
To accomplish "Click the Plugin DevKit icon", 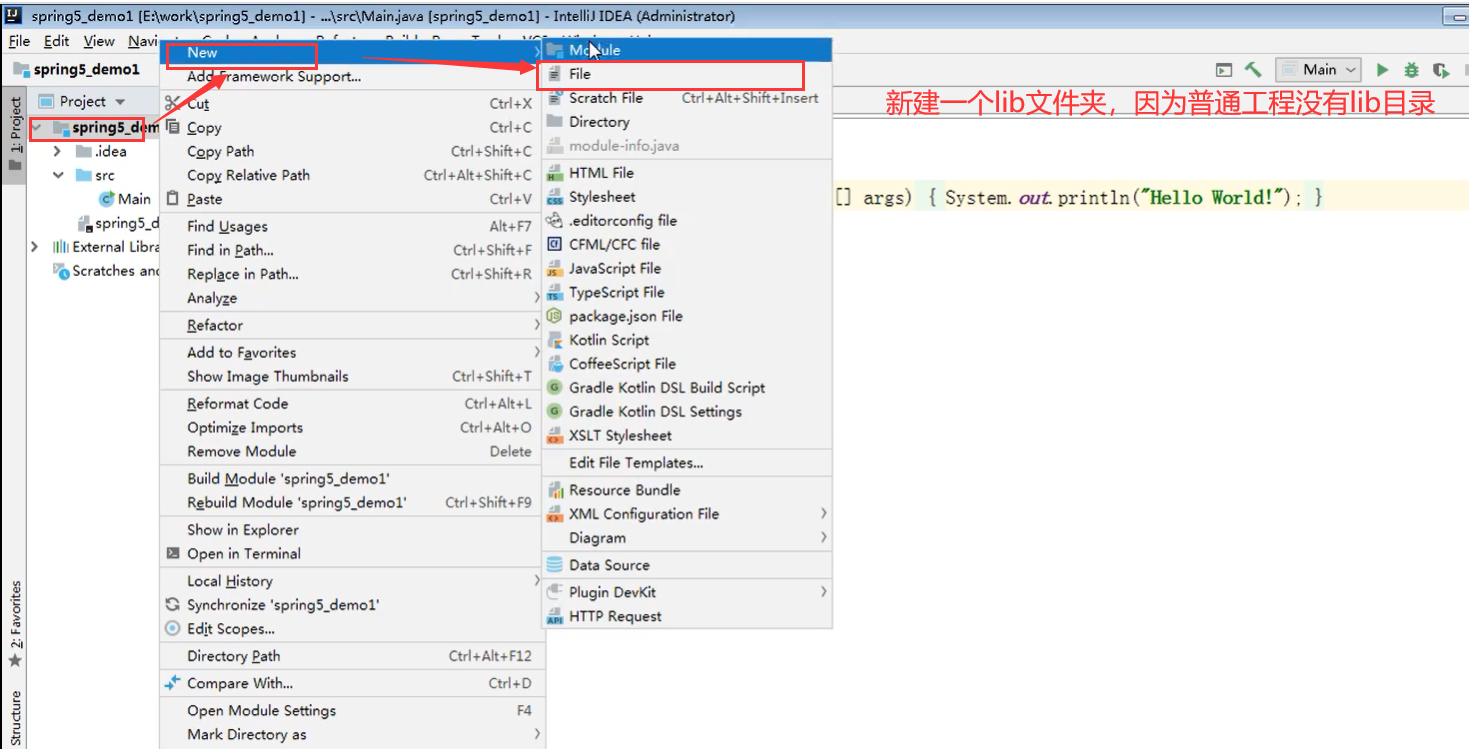I will (555, 592).
